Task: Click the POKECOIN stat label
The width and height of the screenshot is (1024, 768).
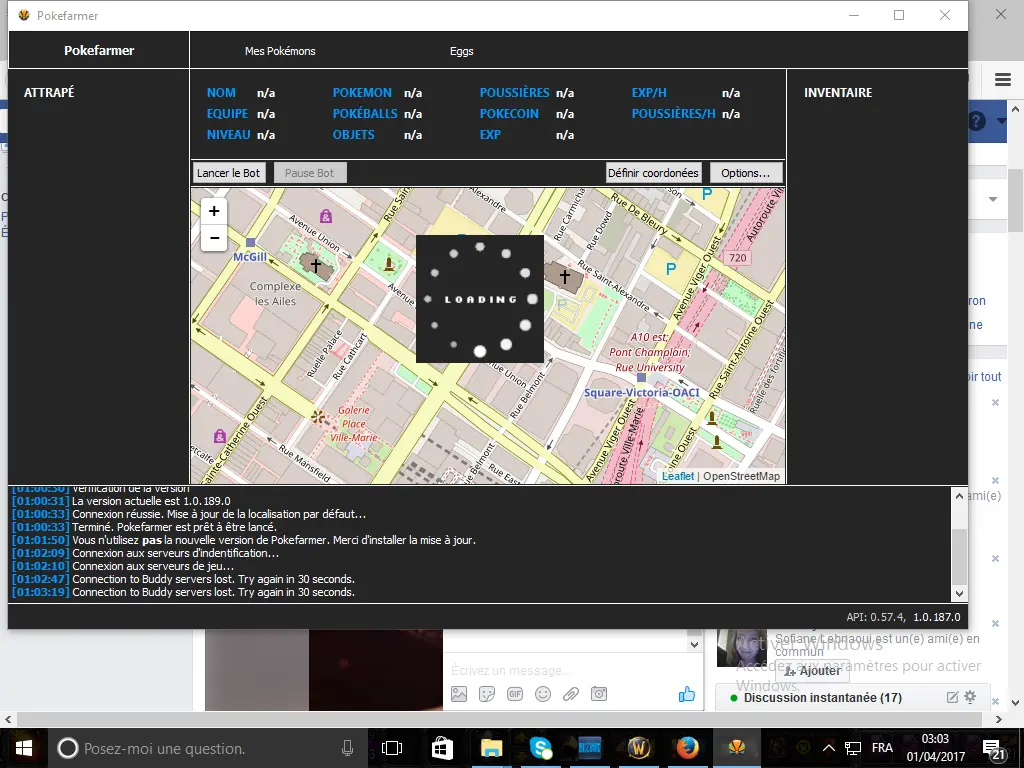Action: point(509,114)
